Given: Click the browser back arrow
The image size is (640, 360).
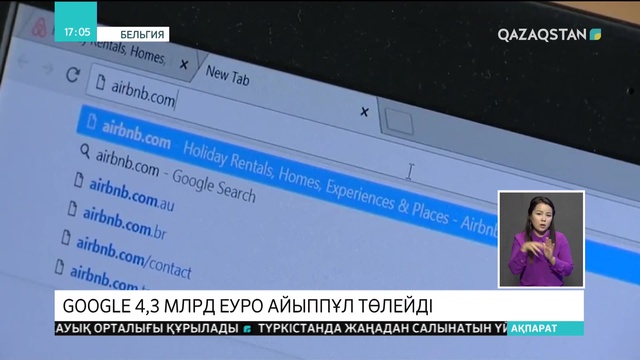Looking at the screenshot, I should point(22,62).
